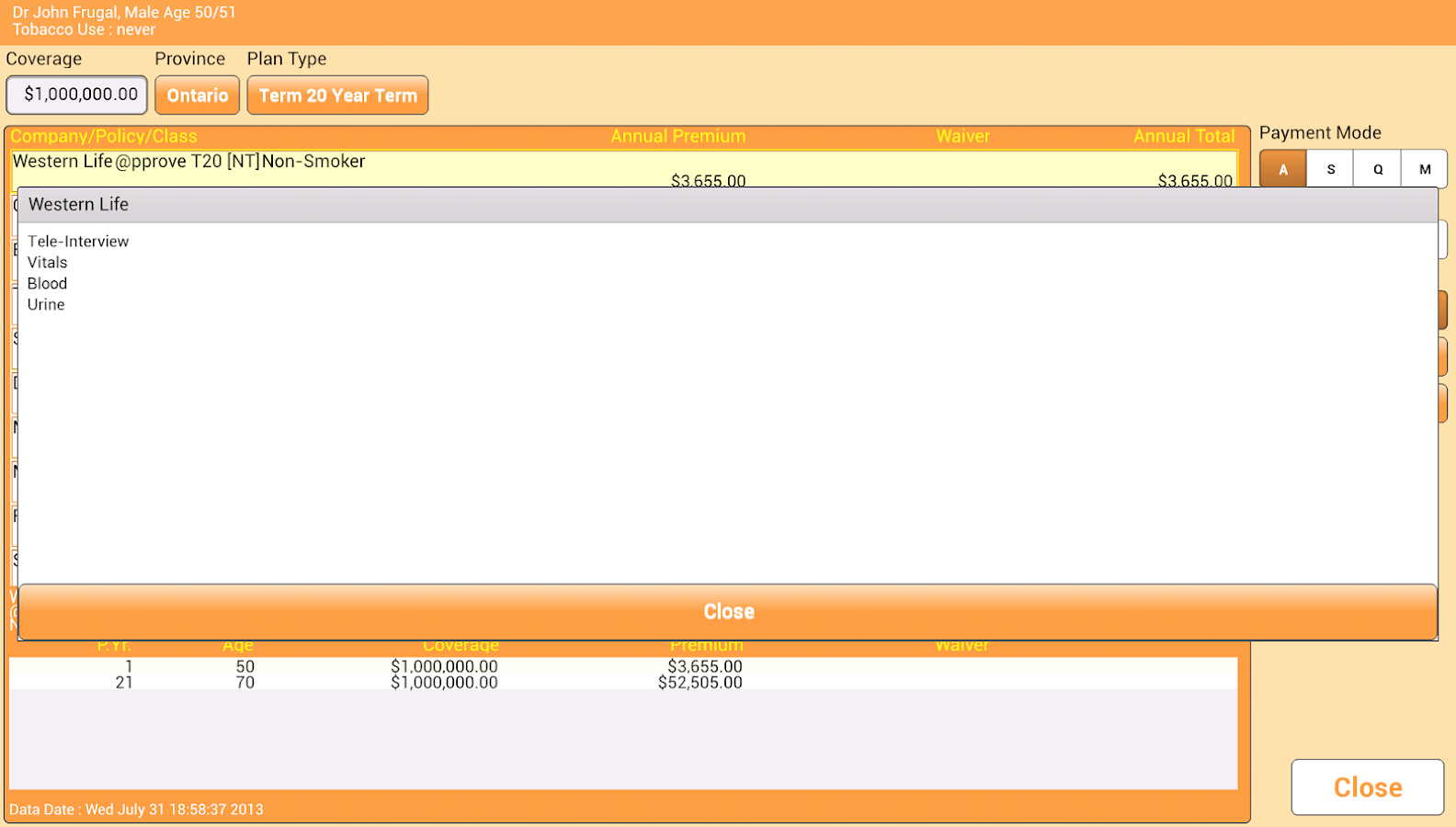Select Quarterly payment mode Q

coord(1377,169)
